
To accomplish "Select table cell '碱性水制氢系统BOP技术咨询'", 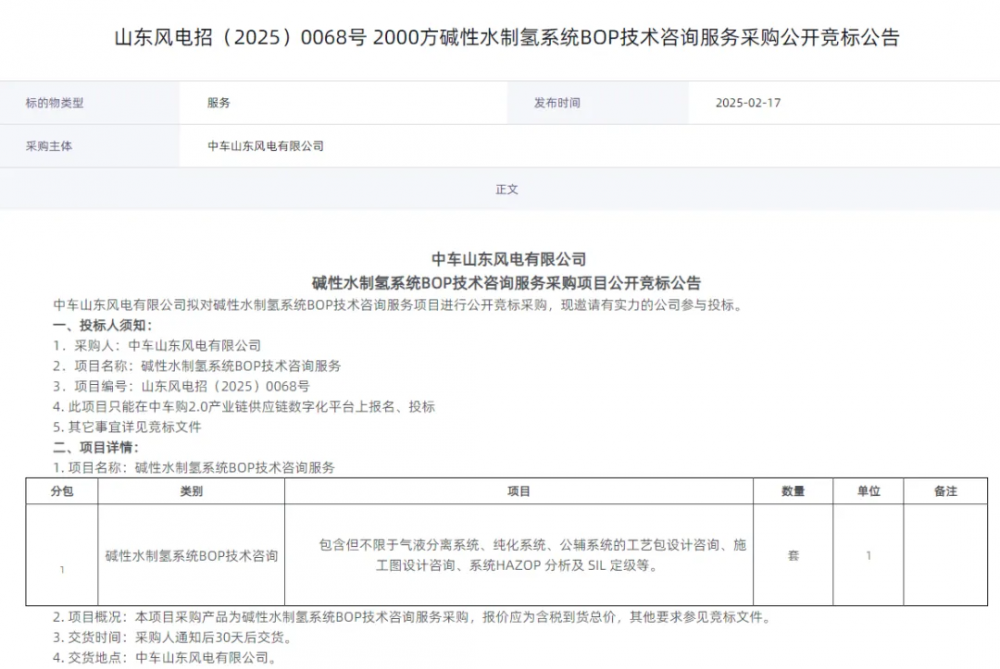I will click(191, 555).
